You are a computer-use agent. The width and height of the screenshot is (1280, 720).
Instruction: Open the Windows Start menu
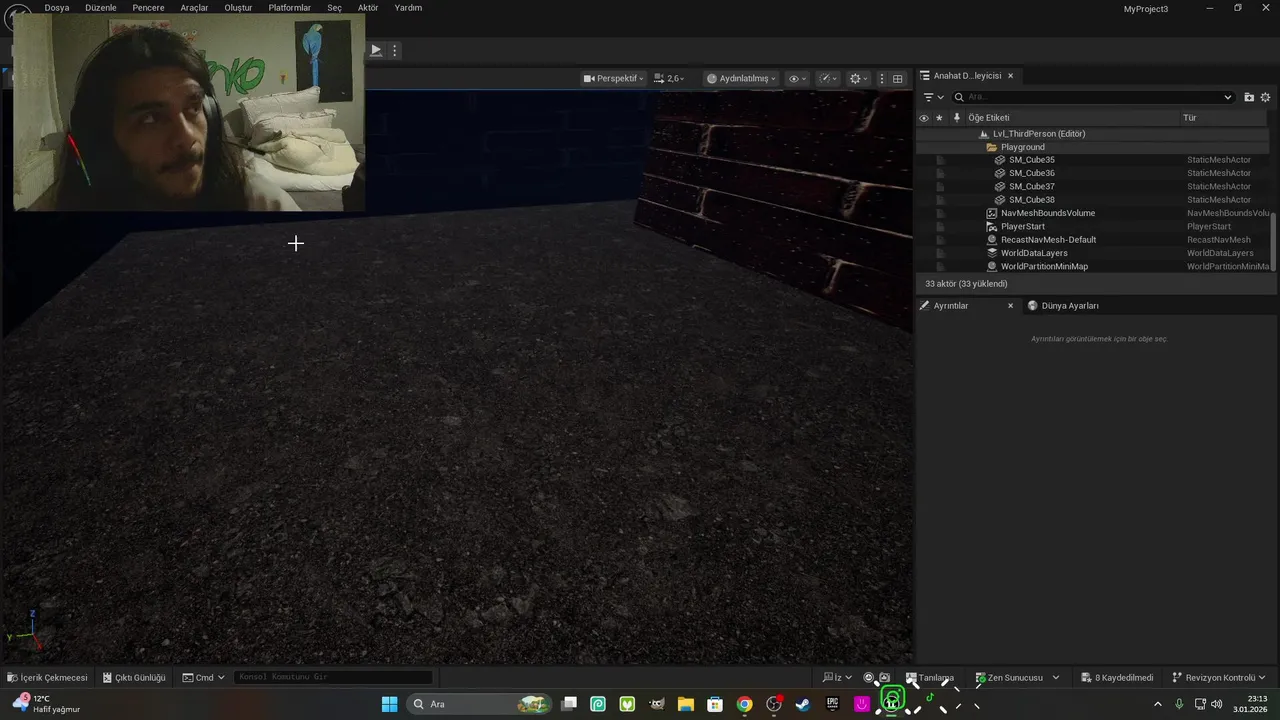(x=390, y=704)
